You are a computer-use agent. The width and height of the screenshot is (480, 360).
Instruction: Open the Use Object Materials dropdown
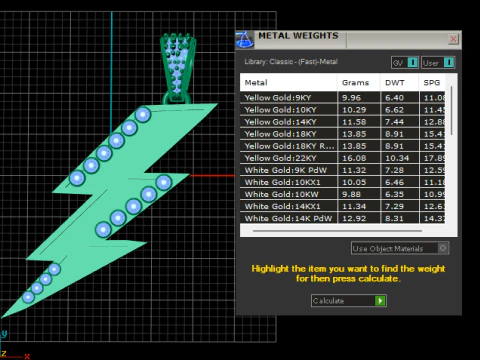pos(400,248)
